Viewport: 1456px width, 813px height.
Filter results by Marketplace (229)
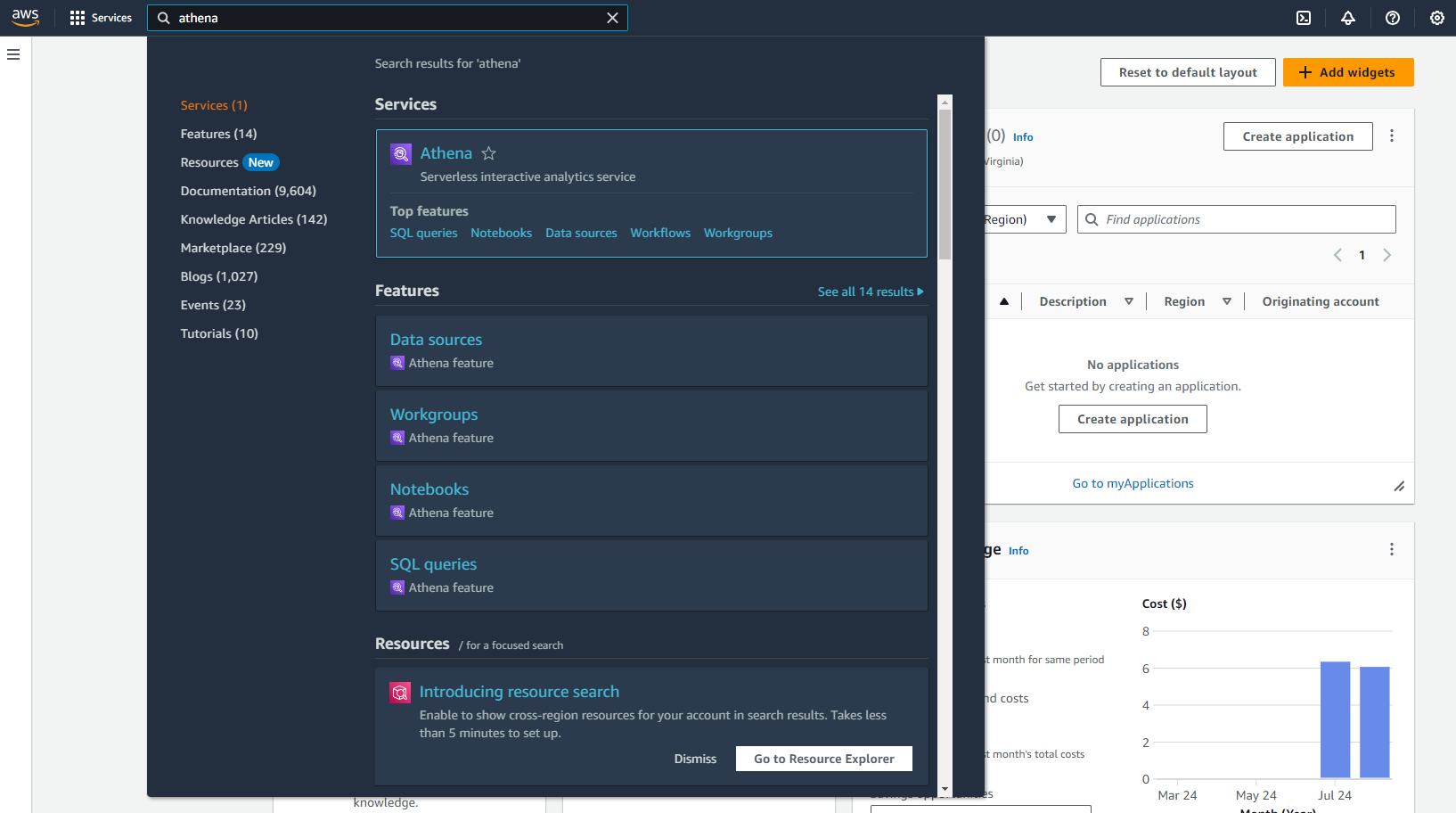click(x=233, y=248)
